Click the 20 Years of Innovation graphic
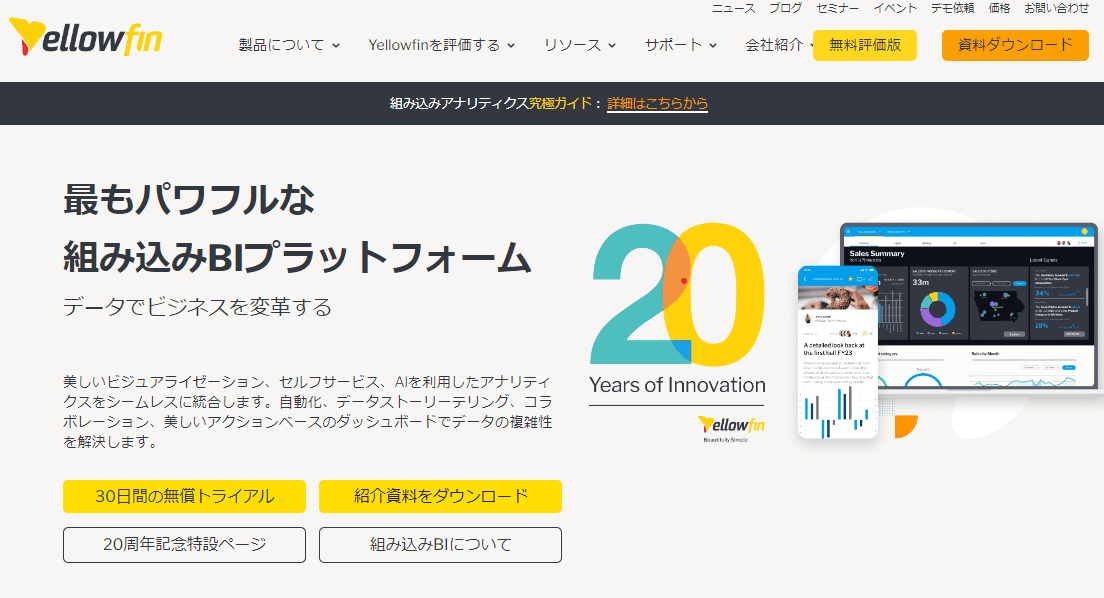 (x=677, y=310)
